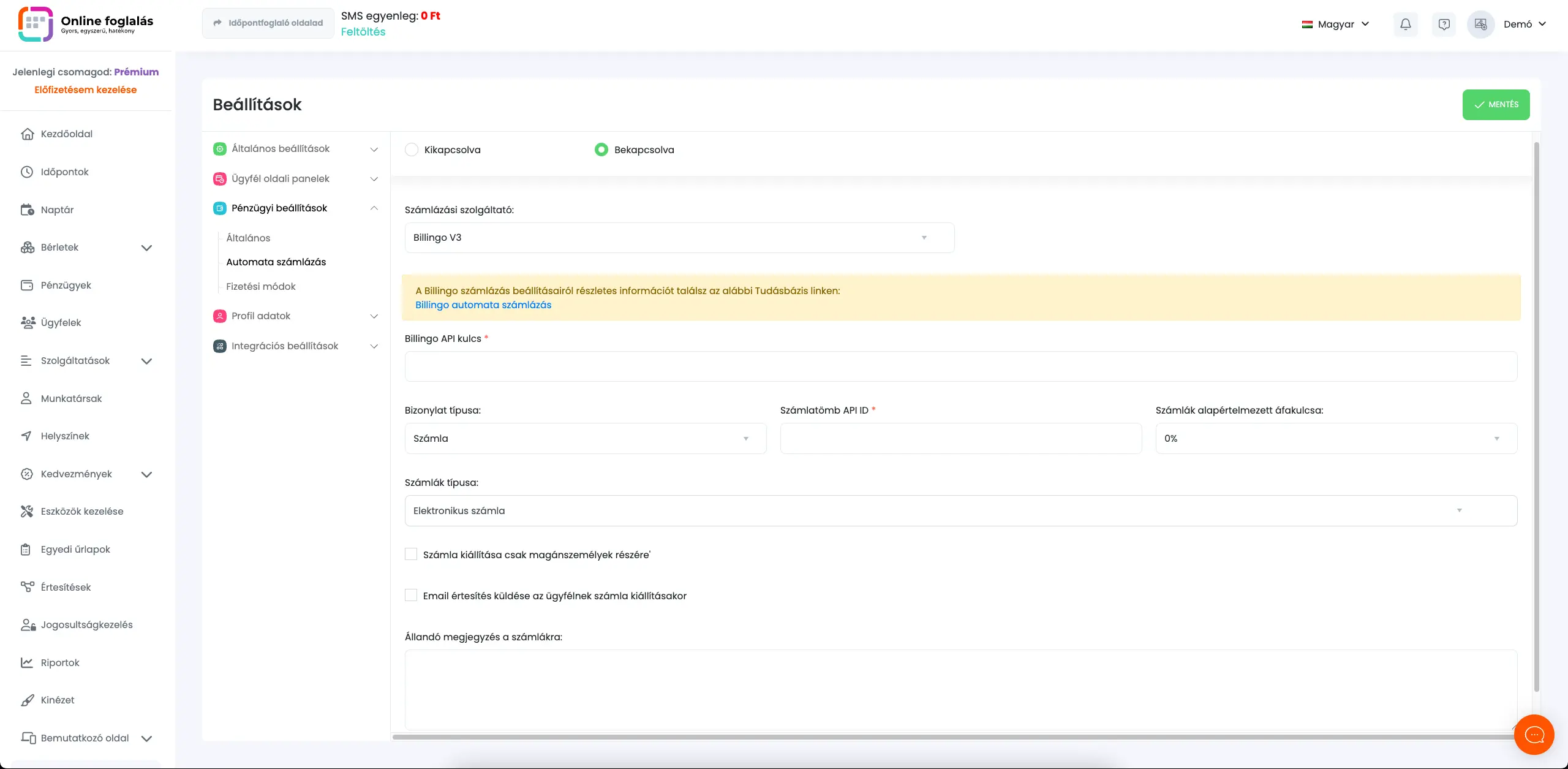The height and width of the screenshot is (769, 1568).
Task: Click the green MENTÉS button
Action: 1496,105
